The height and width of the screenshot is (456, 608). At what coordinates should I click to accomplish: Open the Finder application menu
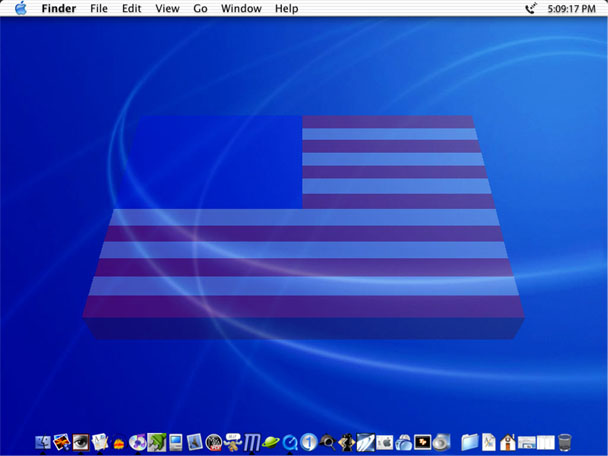tap(59, 9)
